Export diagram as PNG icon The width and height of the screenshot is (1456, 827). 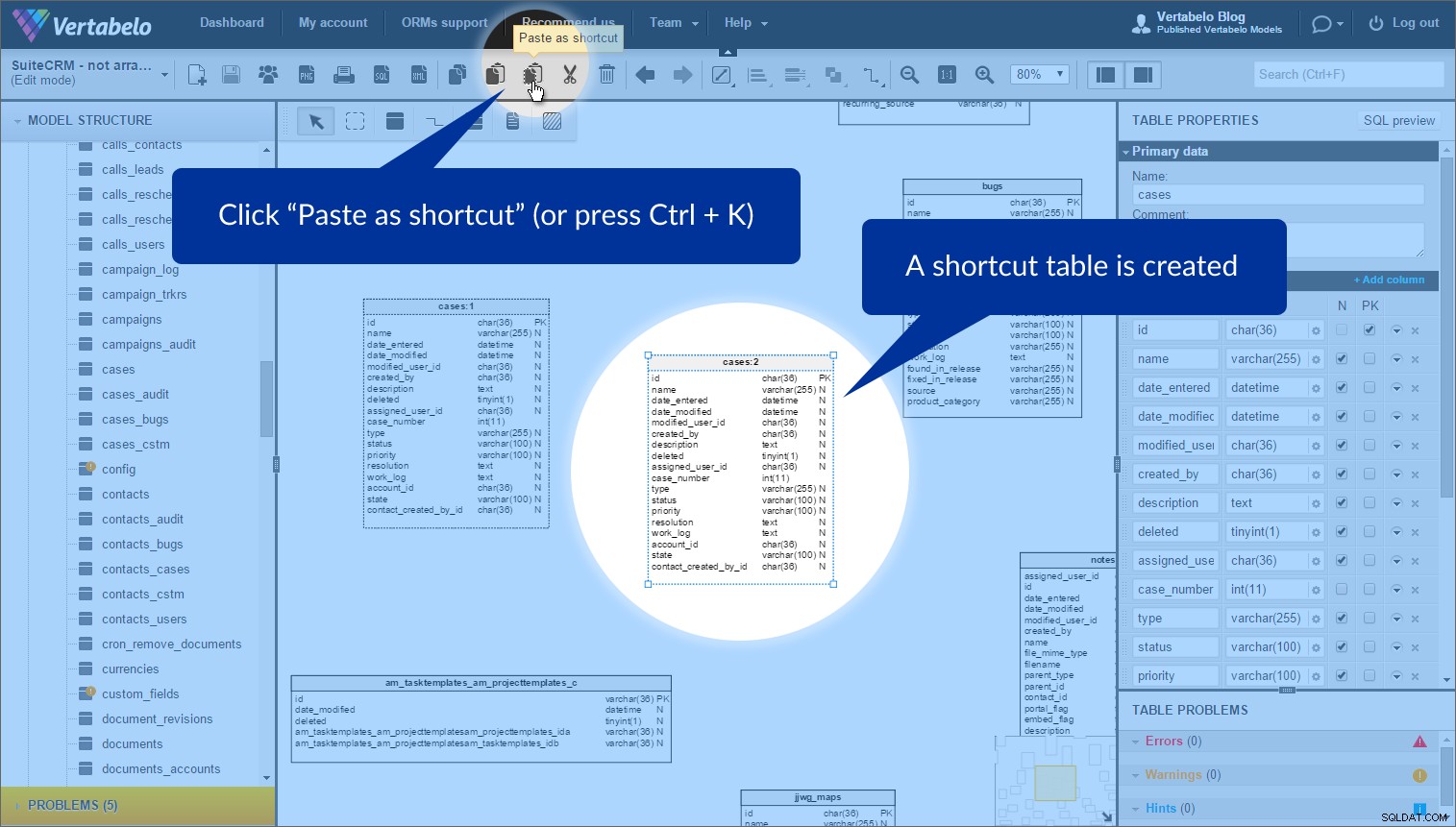[307, 74]
